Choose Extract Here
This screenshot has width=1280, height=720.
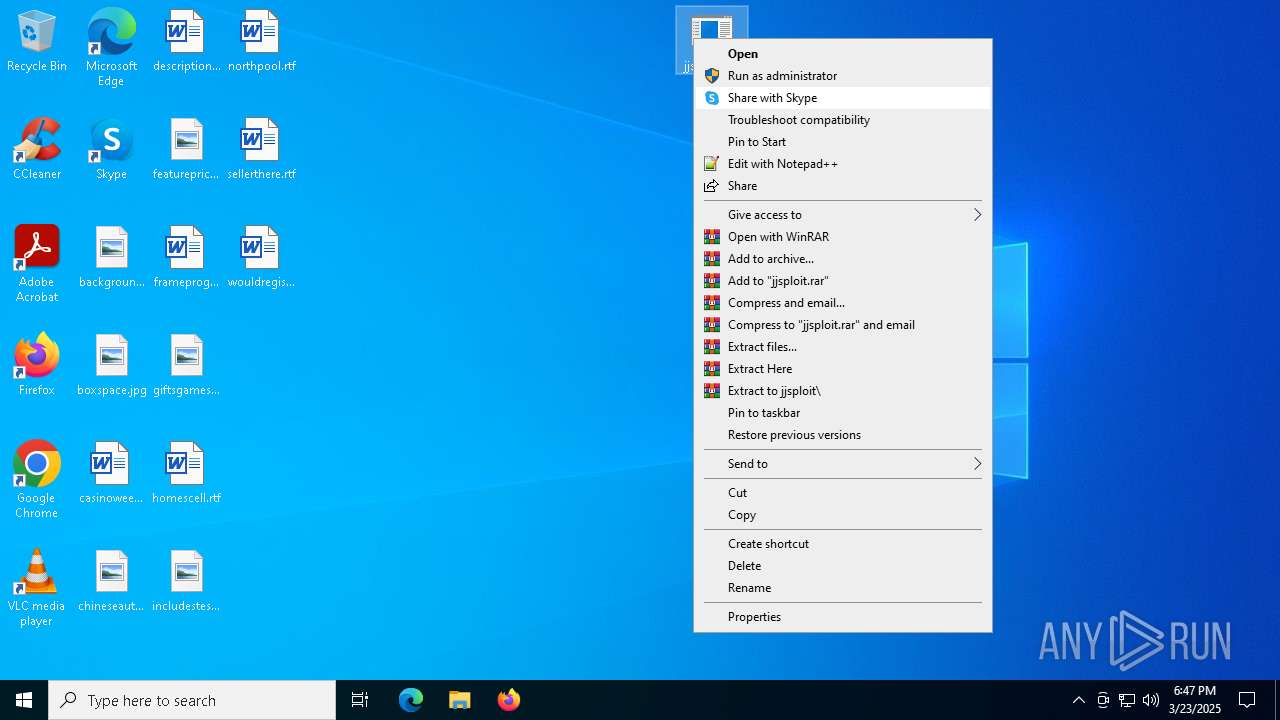click(x=843, y=369)
